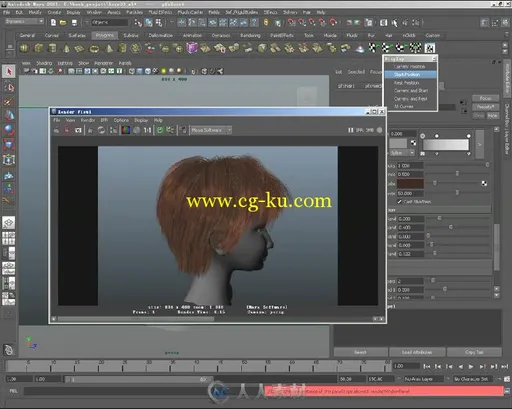The image size is (512, 409).
Task: Click the purple polygon cube shelf icon
Action: click(x=192, y=48)
